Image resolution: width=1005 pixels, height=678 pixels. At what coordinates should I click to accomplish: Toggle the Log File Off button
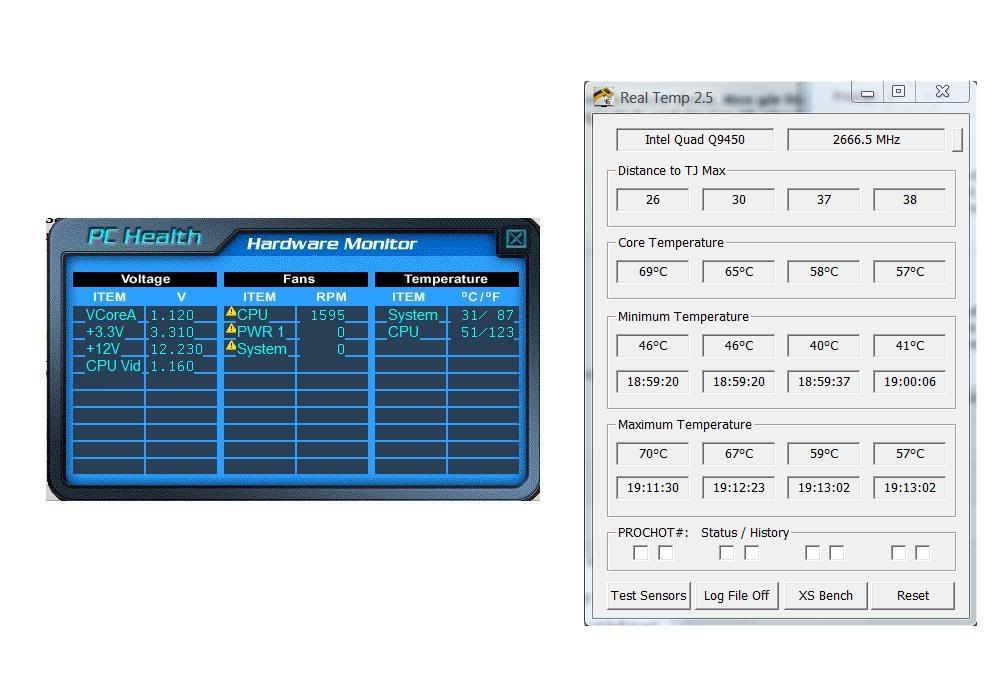[x=736, y=595]
